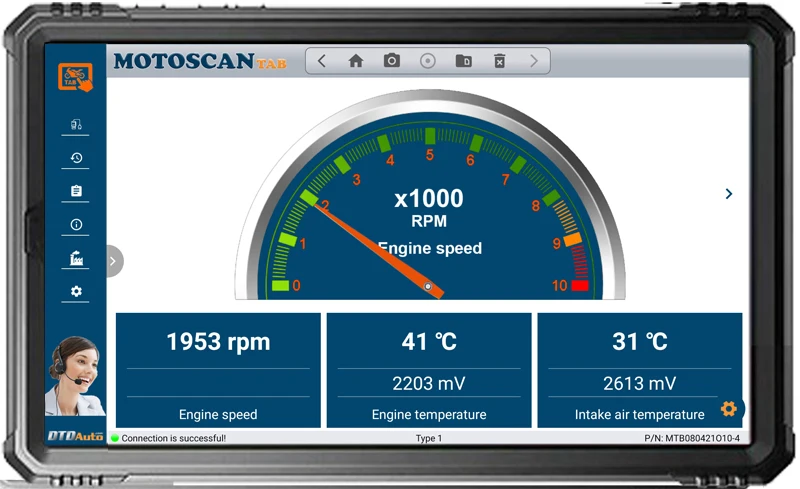Click the gauge needle pivot

(x=428, y=286)
